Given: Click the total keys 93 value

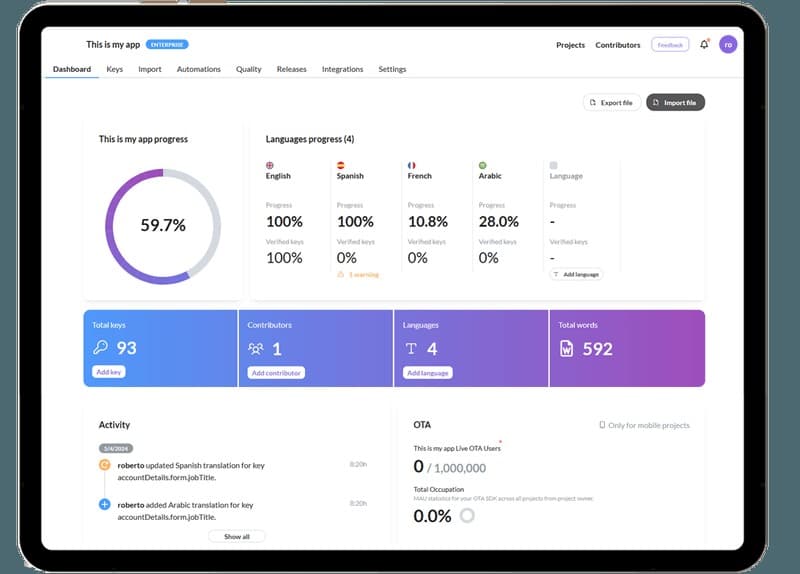Looking at the screenshot, I should [x=127, y=348].
